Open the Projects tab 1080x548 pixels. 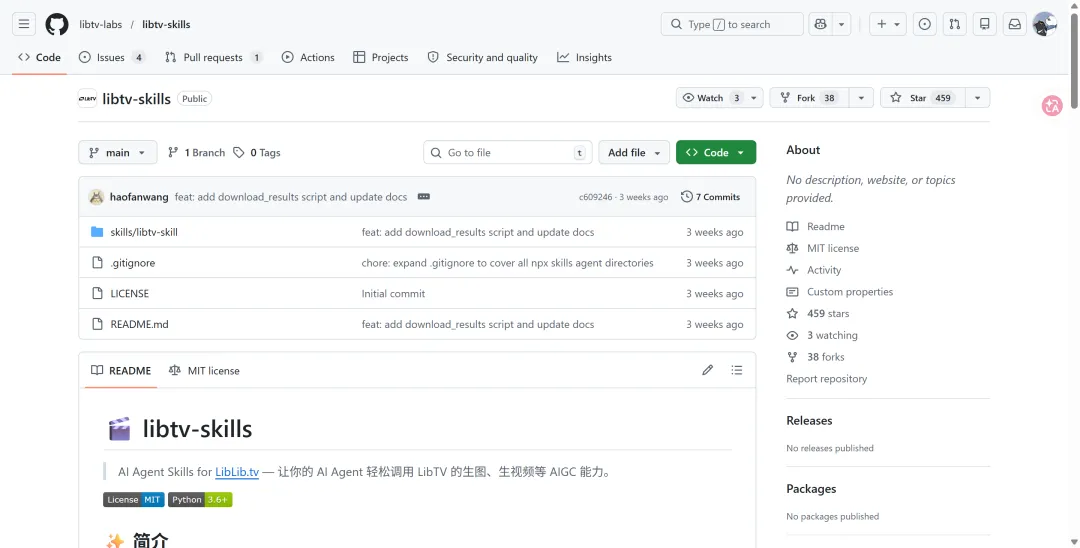(x=381, y=57)
